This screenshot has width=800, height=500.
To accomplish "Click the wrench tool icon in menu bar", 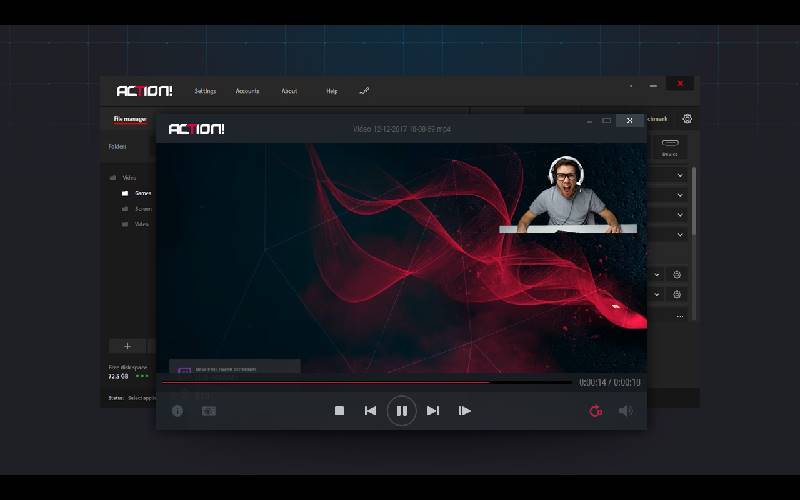I will (364, 91).
